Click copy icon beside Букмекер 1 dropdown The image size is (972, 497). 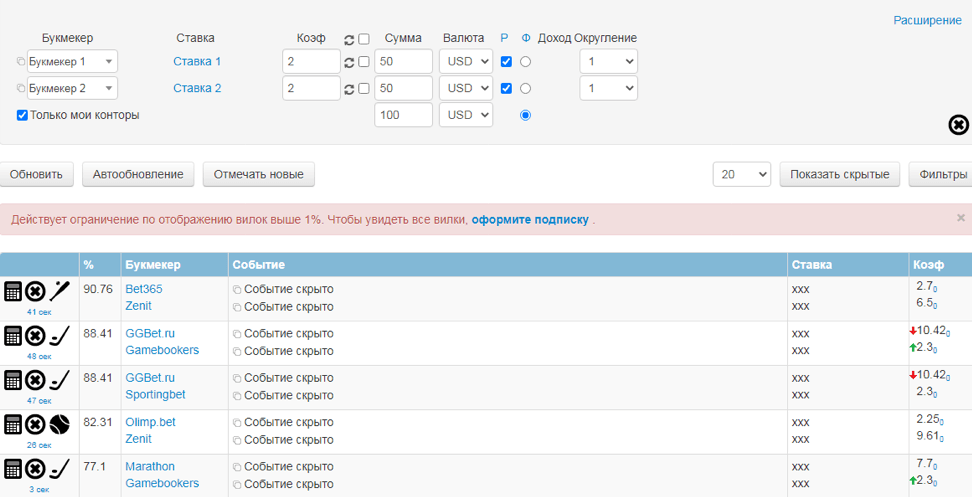(x=21, y=62)
